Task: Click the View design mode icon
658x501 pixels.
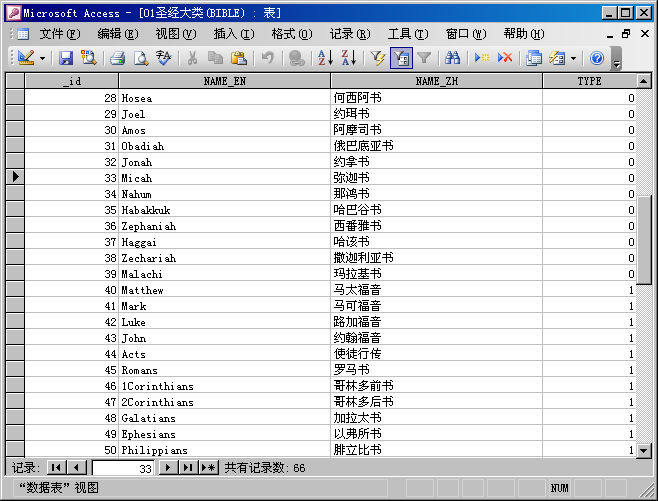Action: point(26,58)
